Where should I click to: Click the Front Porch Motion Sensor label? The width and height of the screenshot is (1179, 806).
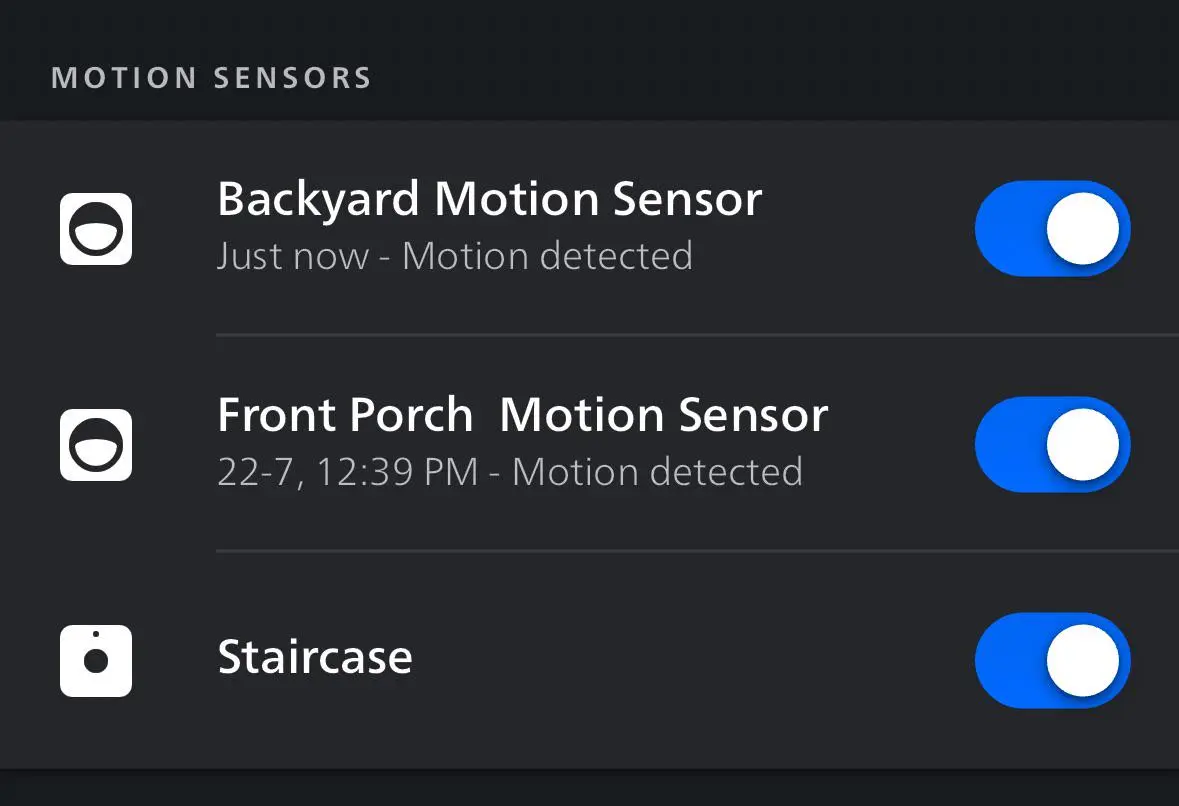pyautogui.click(x=523, y=414)
